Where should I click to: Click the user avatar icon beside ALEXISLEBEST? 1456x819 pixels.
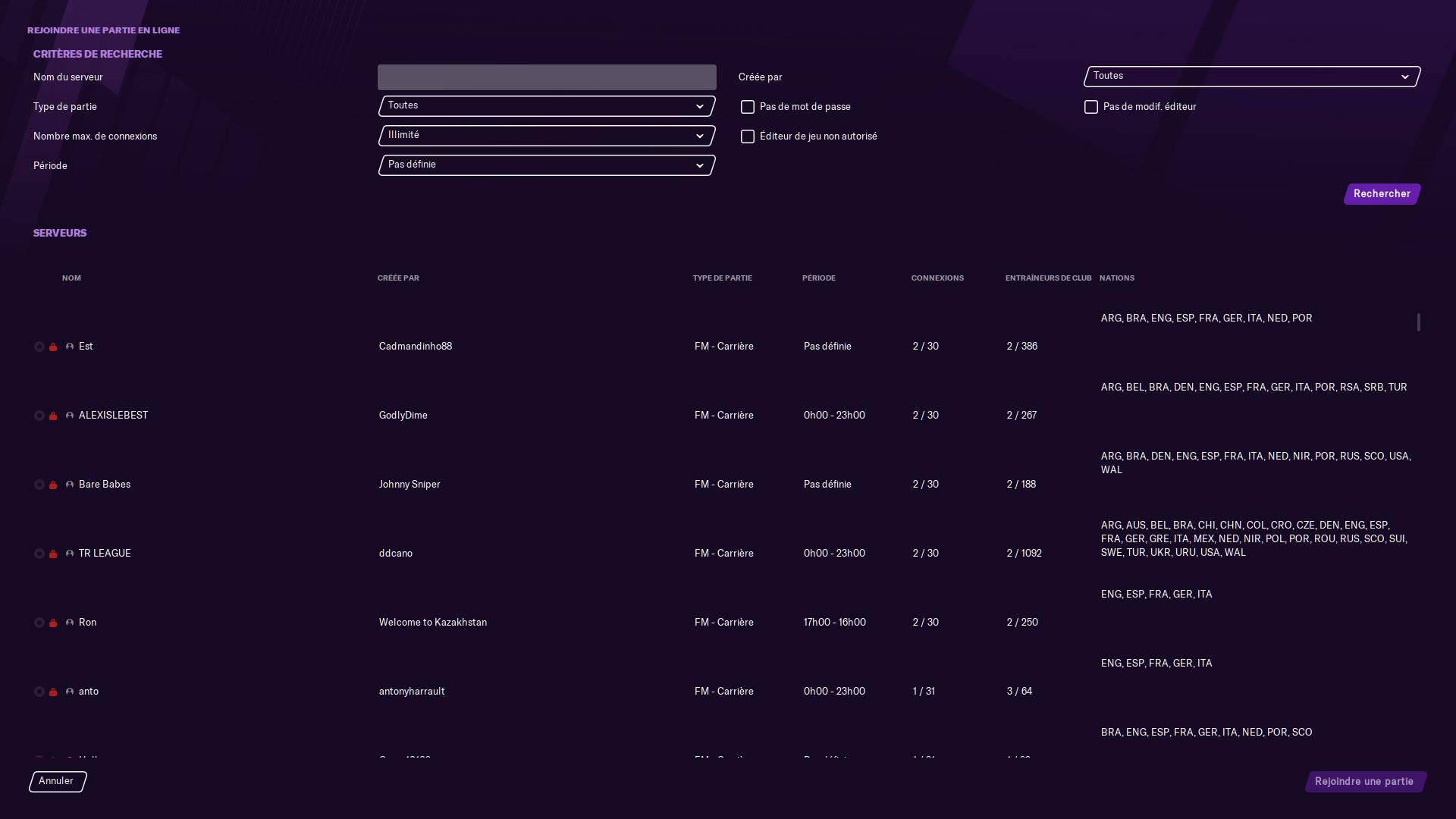(70, 416)
